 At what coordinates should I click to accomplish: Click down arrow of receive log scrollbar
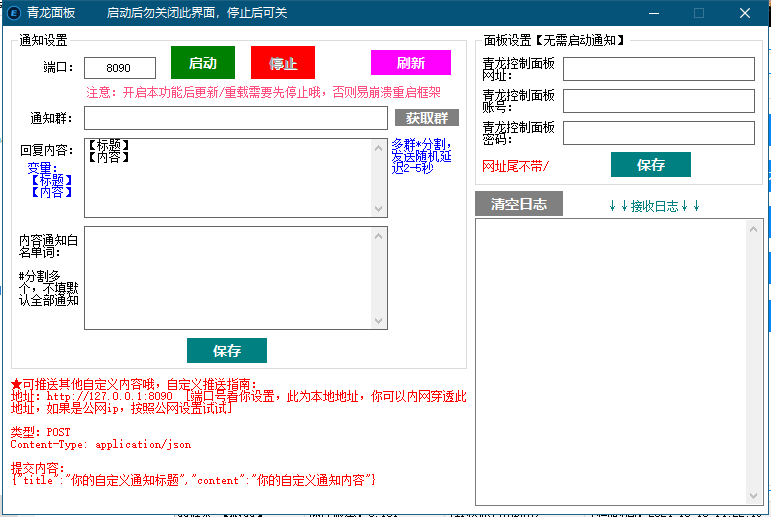[753, 495]
